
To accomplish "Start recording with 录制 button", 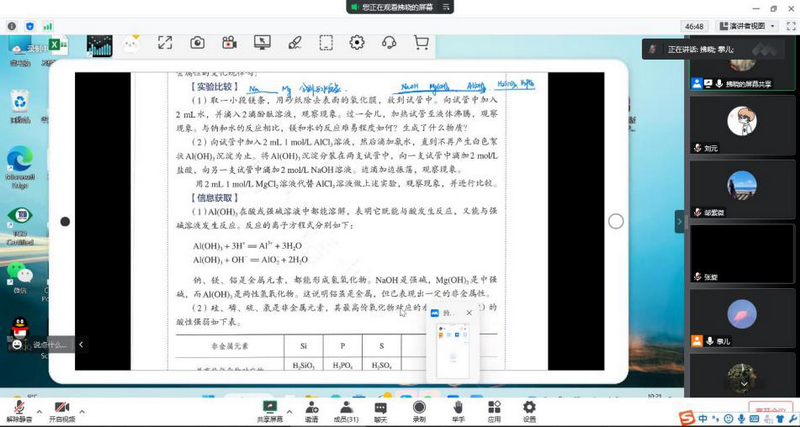I will coord(419,409).
